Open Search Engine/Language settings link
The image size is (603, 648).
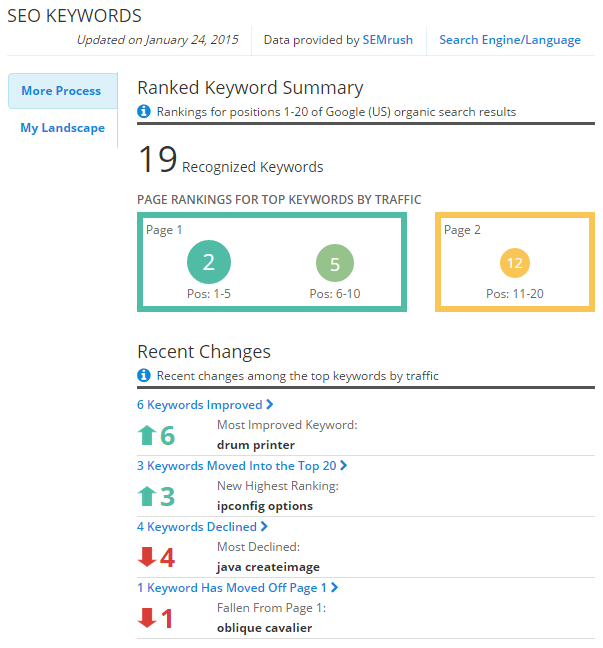click(510, 40)
